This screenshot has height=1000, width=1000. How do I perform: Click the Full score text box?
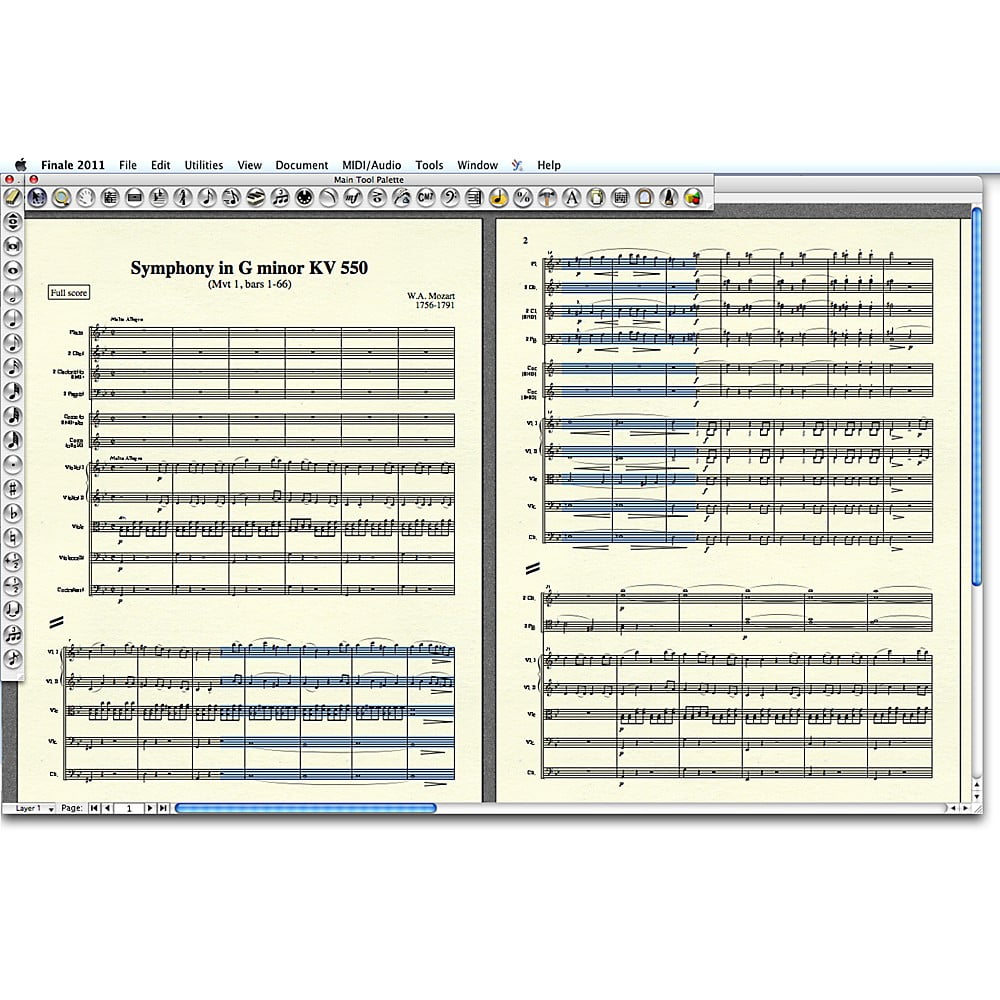point(69,293)
